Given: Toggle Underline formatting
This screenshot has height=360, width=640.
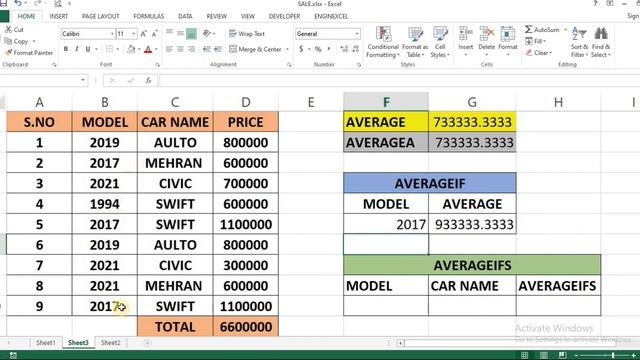Looking at the screenshot, I should [x=87, y=49].
